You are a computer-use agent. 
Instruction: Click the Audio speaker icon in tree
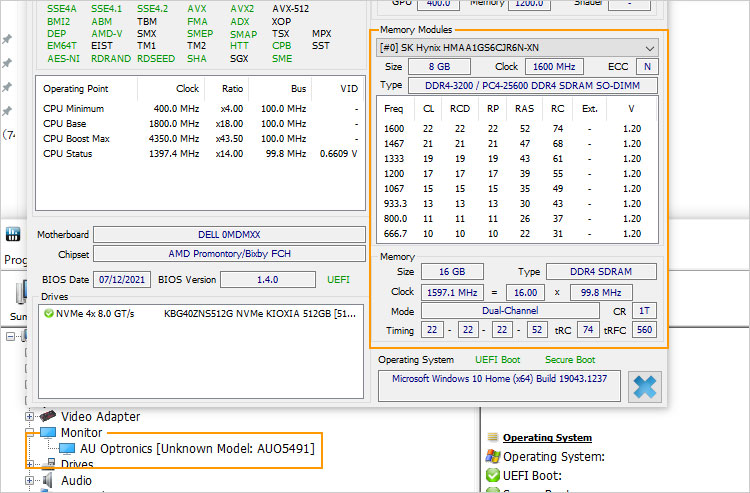48,481
